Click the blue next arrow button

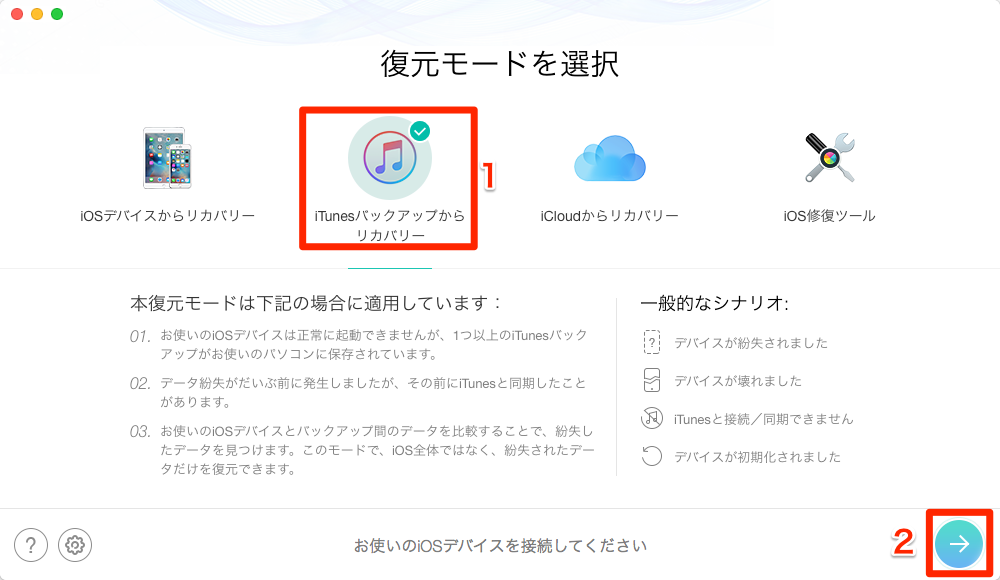959,544
